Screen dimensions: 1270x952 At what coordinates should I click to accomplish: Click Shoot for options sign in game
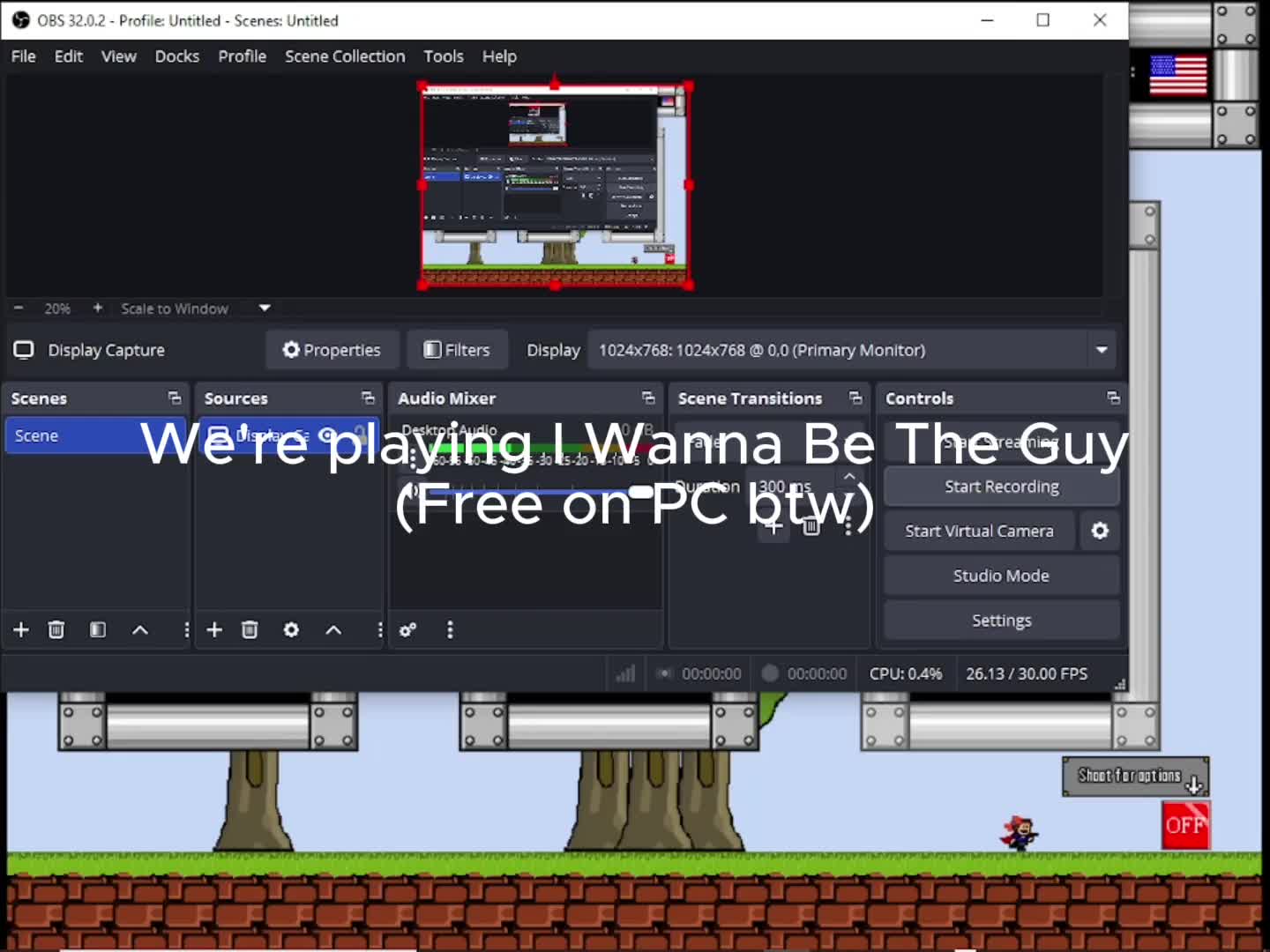point(1135,776)
